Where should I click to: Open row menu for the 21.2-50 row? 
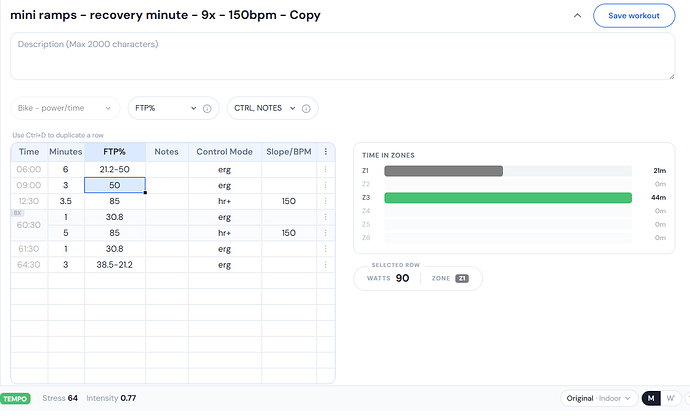(x=326, y=169)
